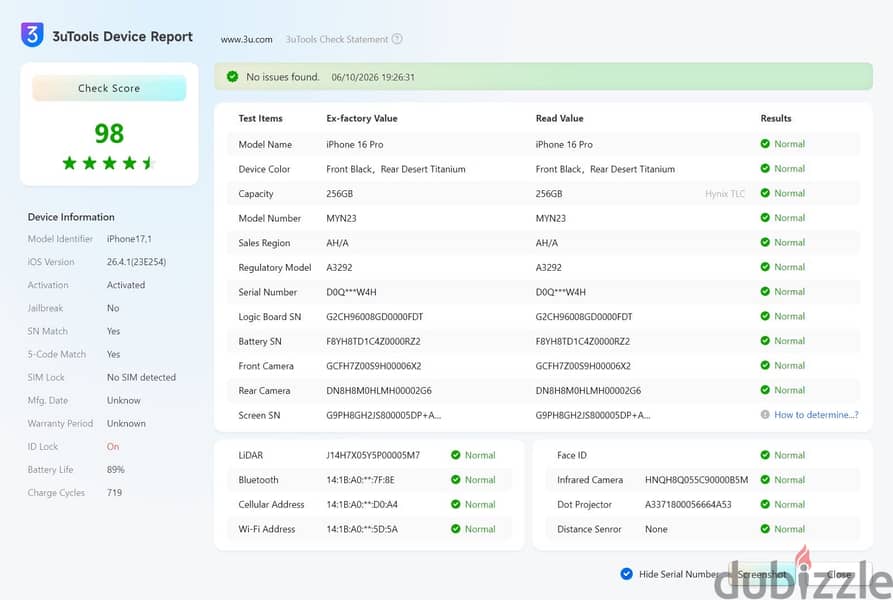Click the Normal check icon in Infrared Camera row
The width and height of the screenshot is (893, 600).
[765, 479]
